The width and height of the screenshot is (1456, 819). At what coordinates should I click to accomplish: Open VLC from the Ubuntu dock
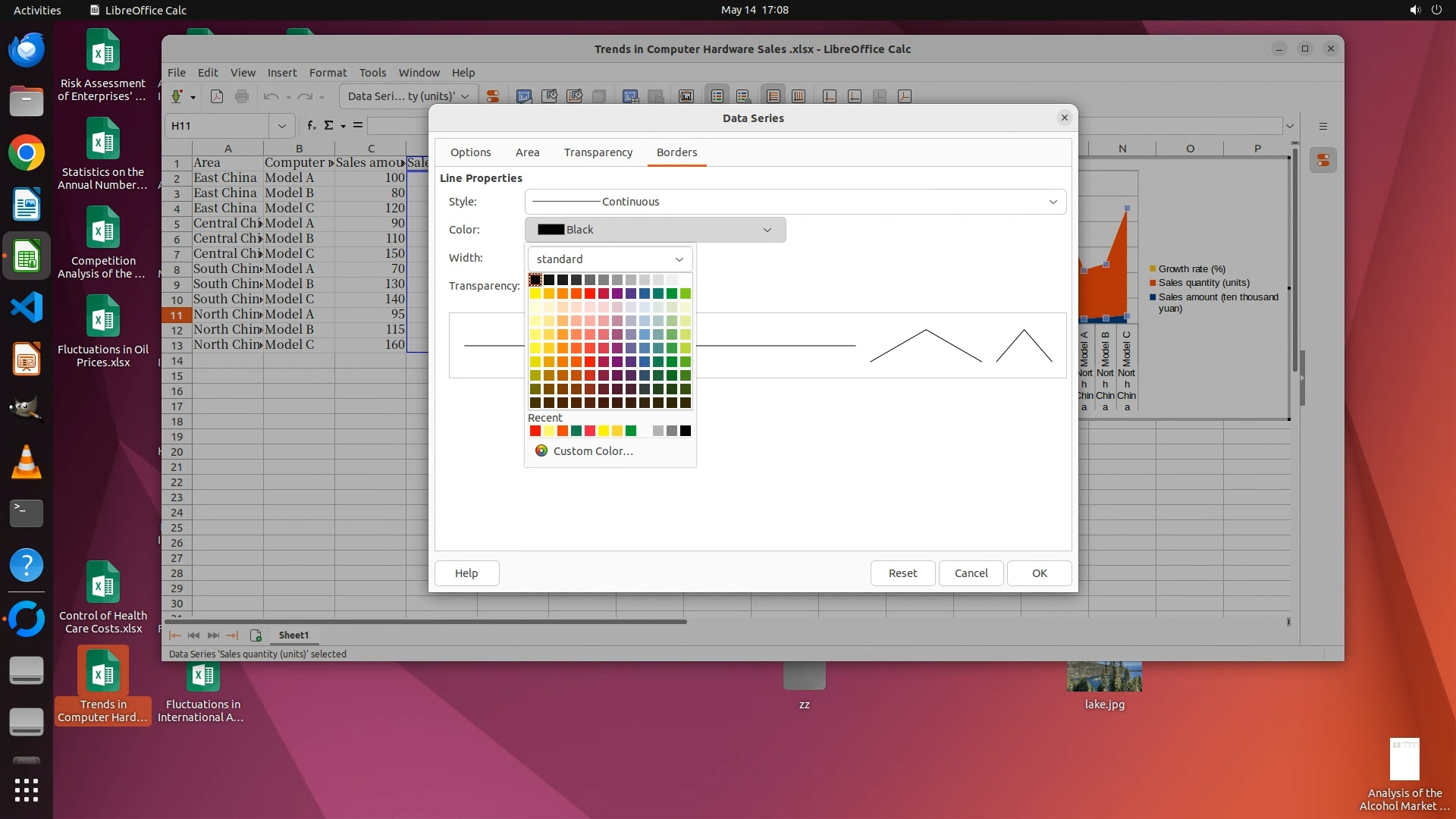[x=27, y=462]
